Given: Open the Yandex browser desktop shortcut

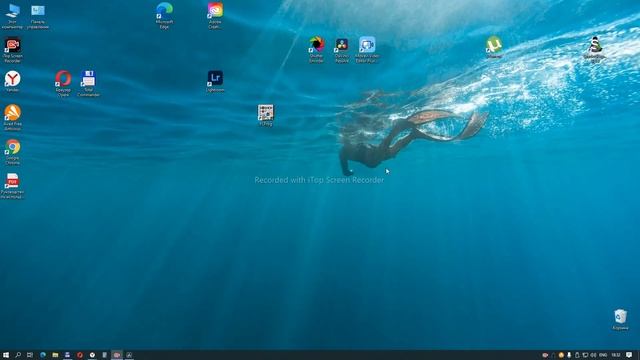Looking at the screenshot, I should pyautogui.click(x=12, y=81).
